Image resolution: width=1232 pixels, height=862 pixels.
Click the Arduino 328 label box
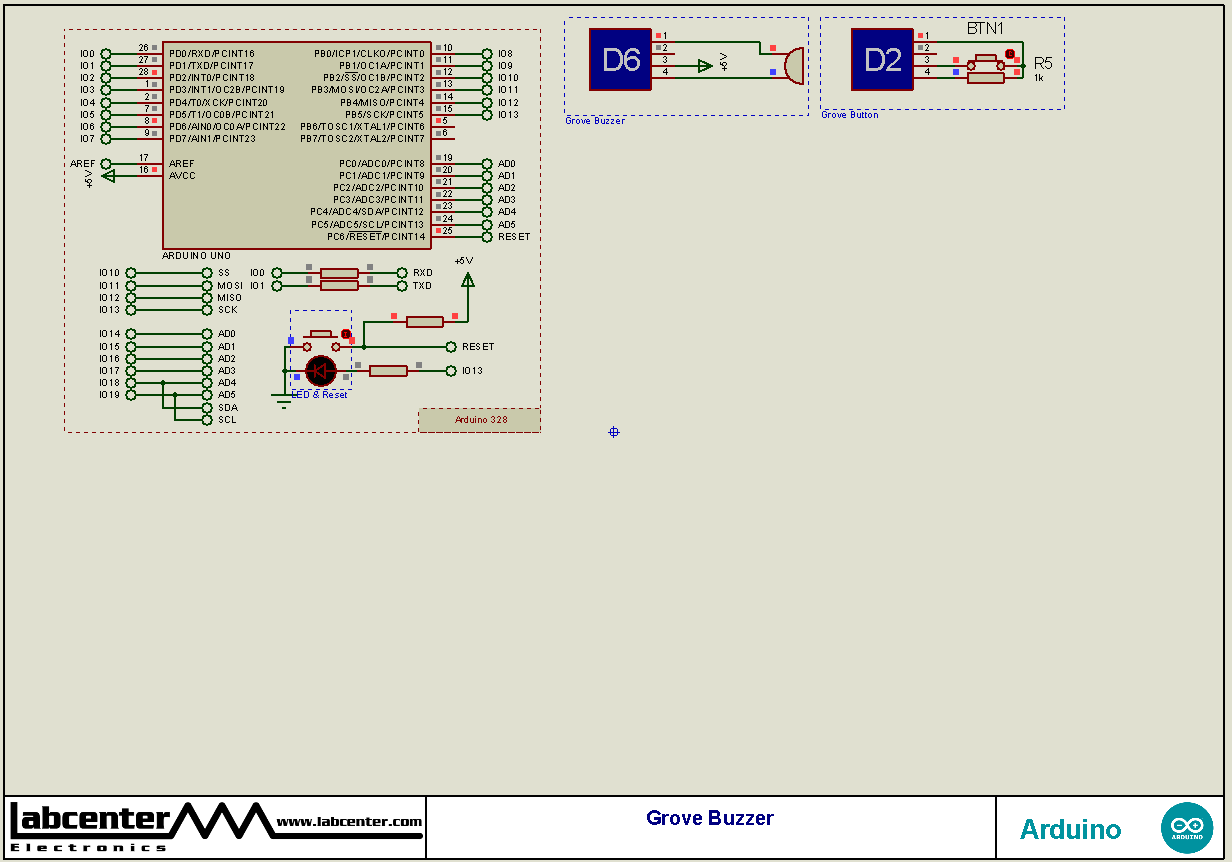[479, 419]
